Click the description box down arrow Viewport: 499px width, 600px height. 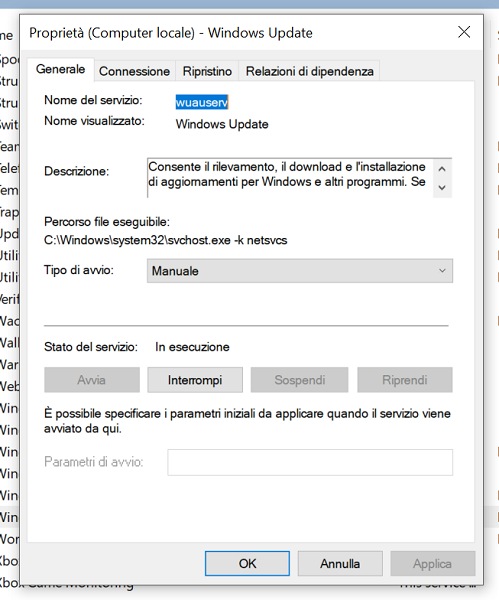coord(442,188)
